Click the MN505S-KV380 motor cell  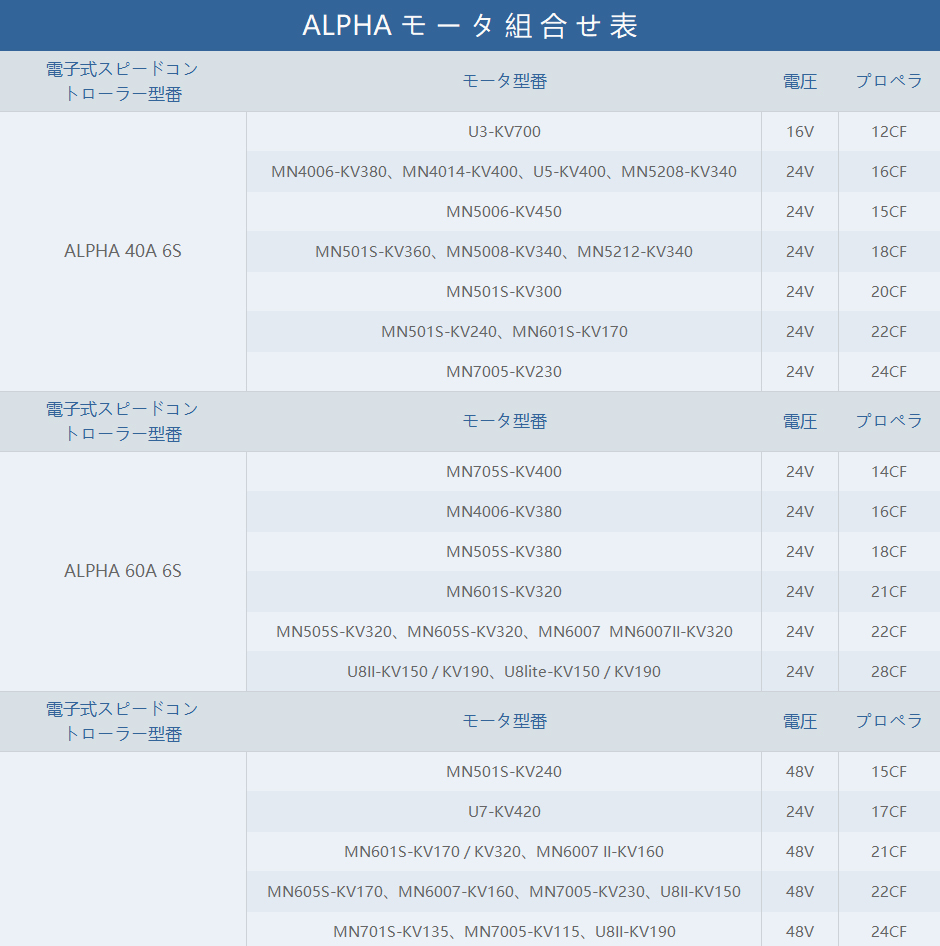point(504,551)
